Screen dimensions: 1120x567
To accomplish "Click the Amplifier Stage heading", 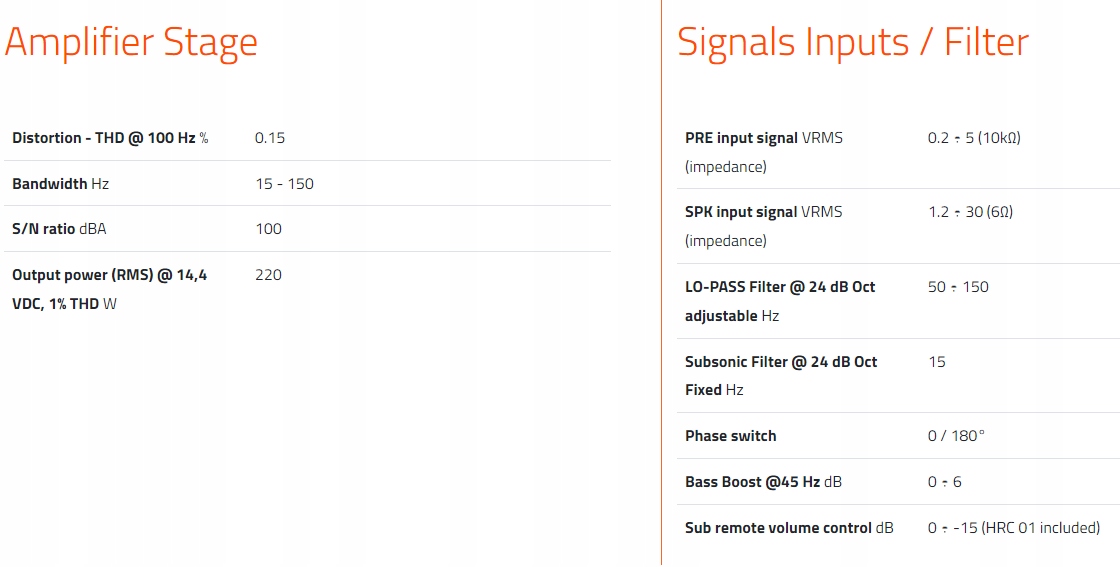I will click(131, 42).
